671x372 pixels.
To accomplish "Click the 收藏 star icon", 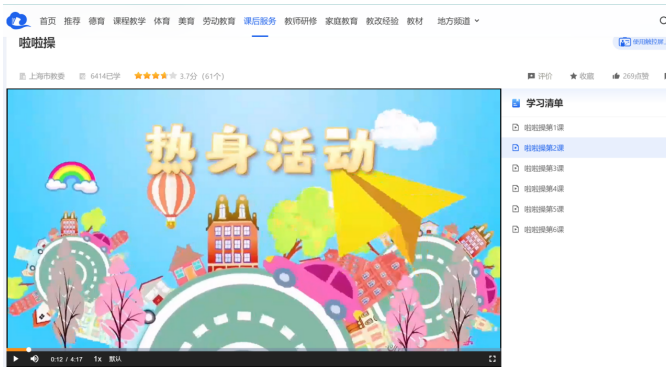I will coord(573,76).
